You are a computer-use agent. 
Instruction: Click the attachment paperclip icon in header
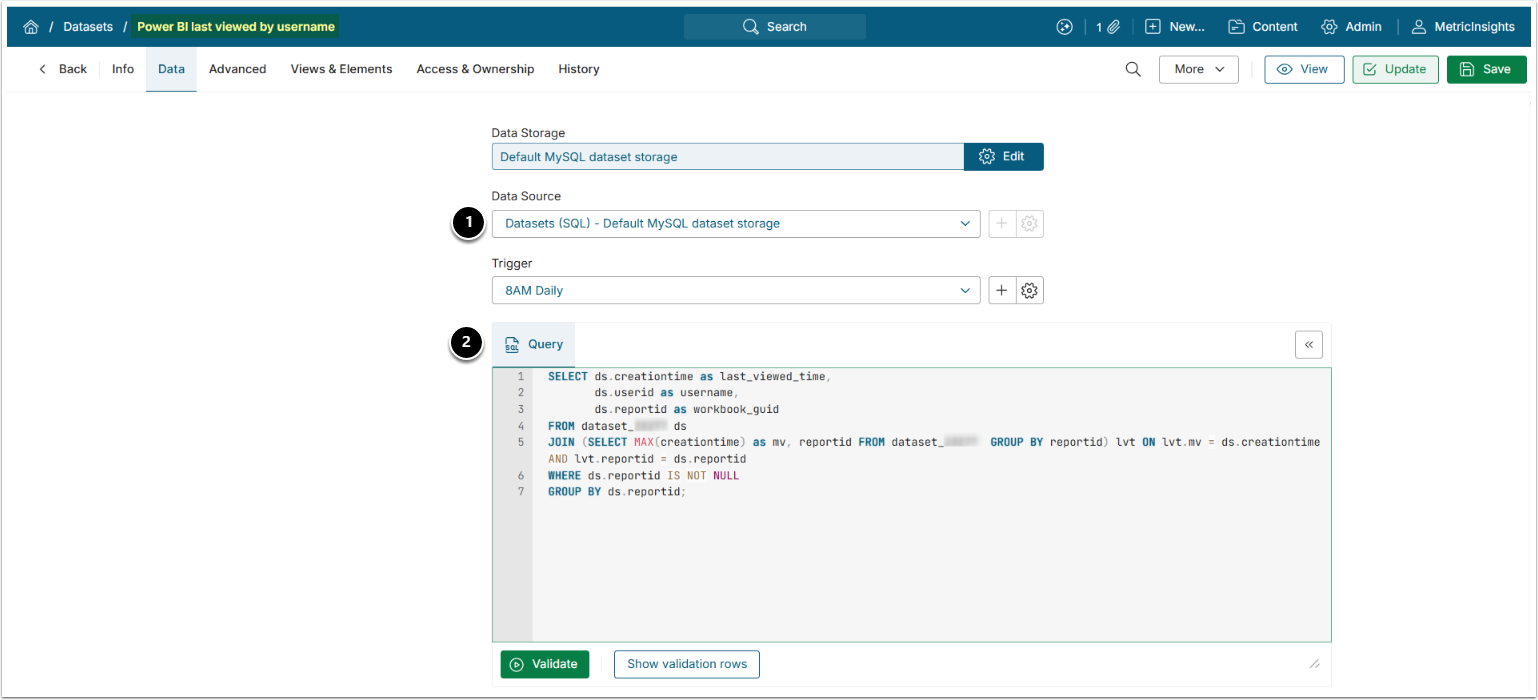pos(1113,27)
